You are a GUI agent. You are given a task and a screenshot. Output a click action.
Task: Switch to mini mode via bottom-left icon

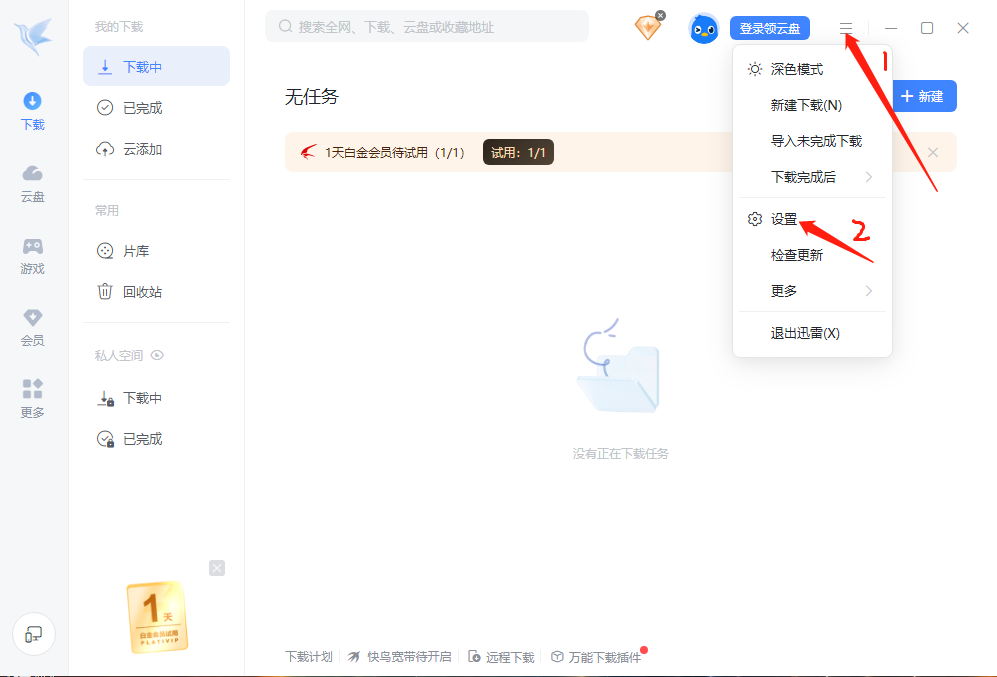click(x=34, y=634)
